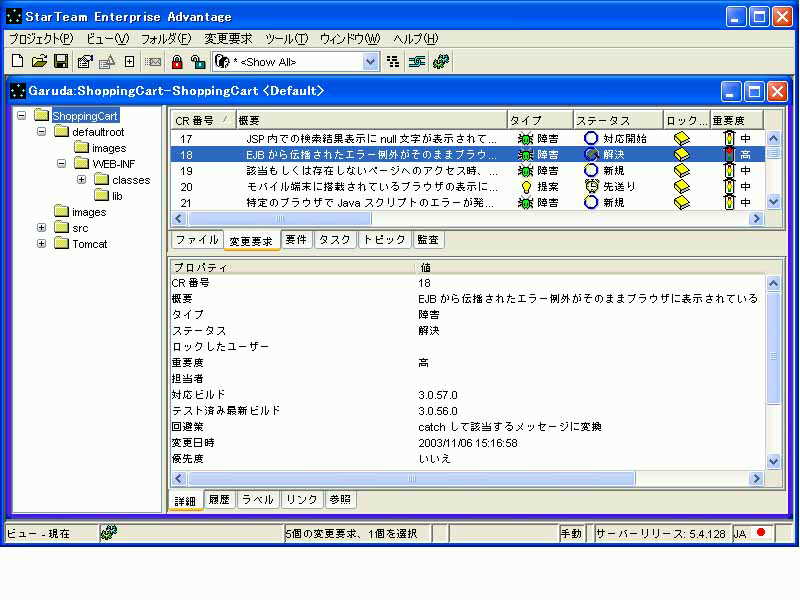Switch to the 履歴 tab
This screenshot has height=600, width=800.
coord(219,499)
